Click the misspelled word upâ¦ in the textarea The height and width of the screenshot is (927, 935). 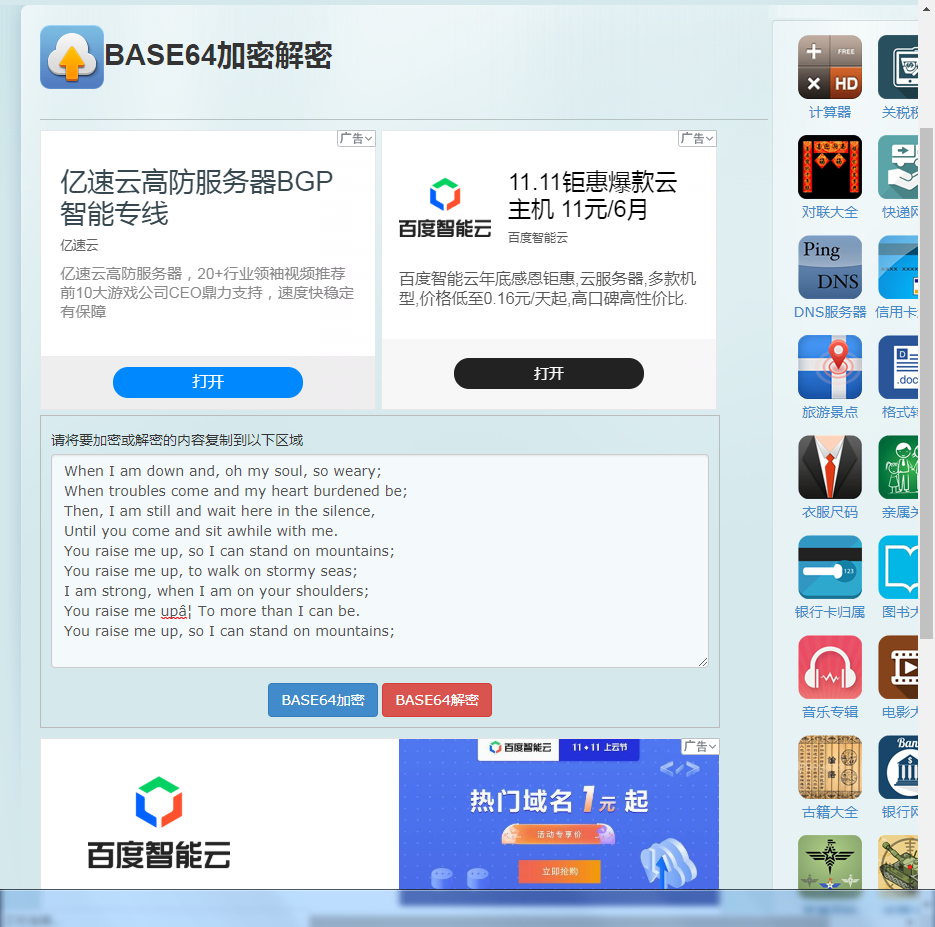pyautogui.click(x=175, y=611)
